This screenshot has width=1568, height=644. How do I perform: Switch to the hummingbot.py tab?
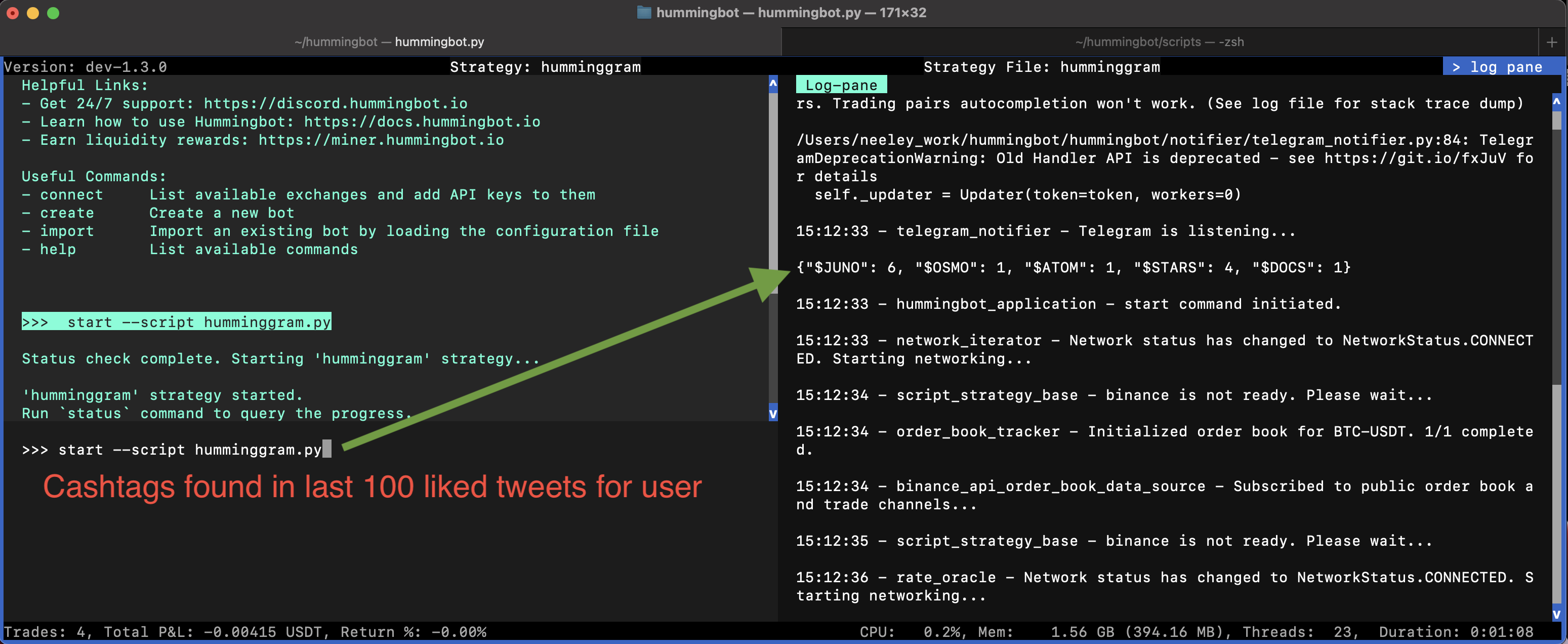(390, 42)
